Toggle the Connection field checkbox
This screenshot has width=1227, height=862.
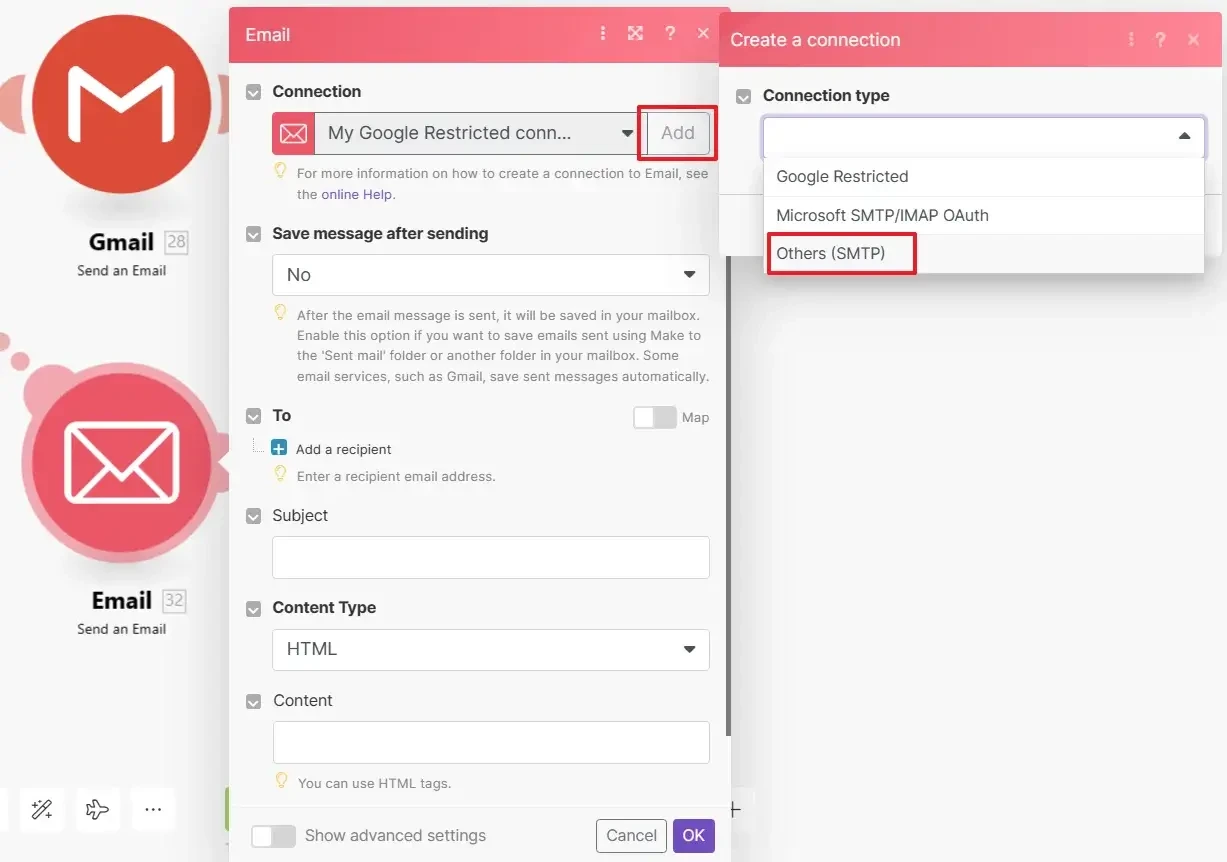254,91
